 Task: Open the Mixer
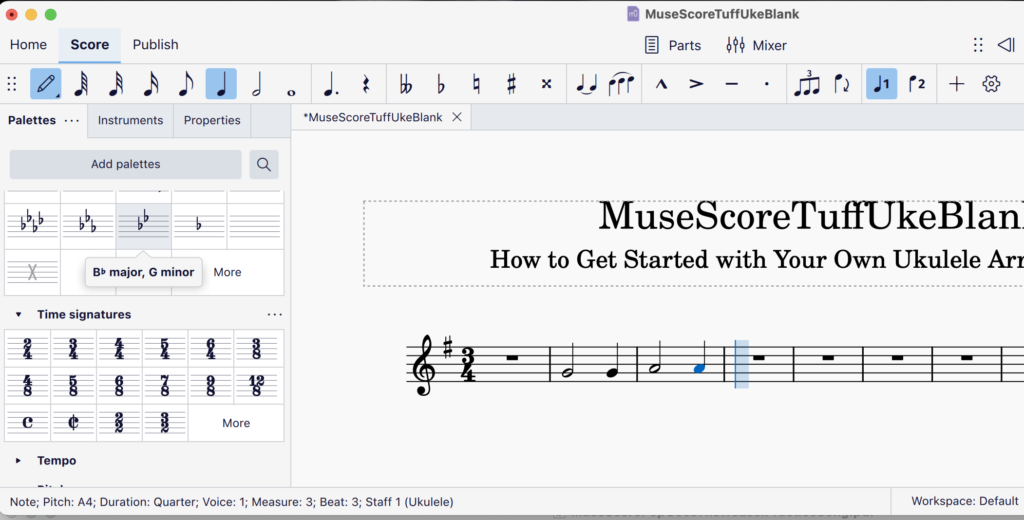756,45
